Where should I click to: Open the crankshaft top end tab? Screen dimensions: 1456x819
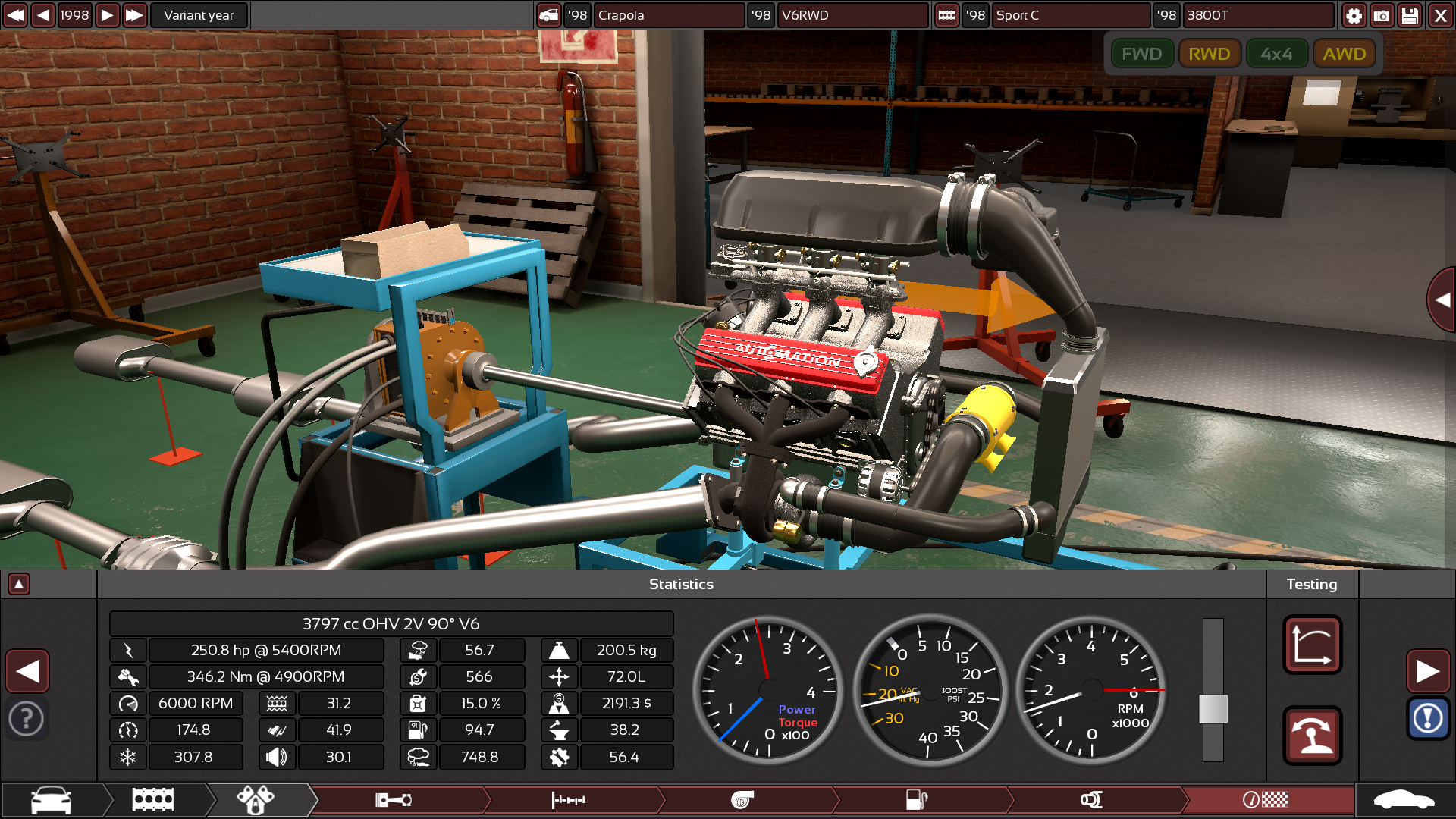tap(569, 800)
